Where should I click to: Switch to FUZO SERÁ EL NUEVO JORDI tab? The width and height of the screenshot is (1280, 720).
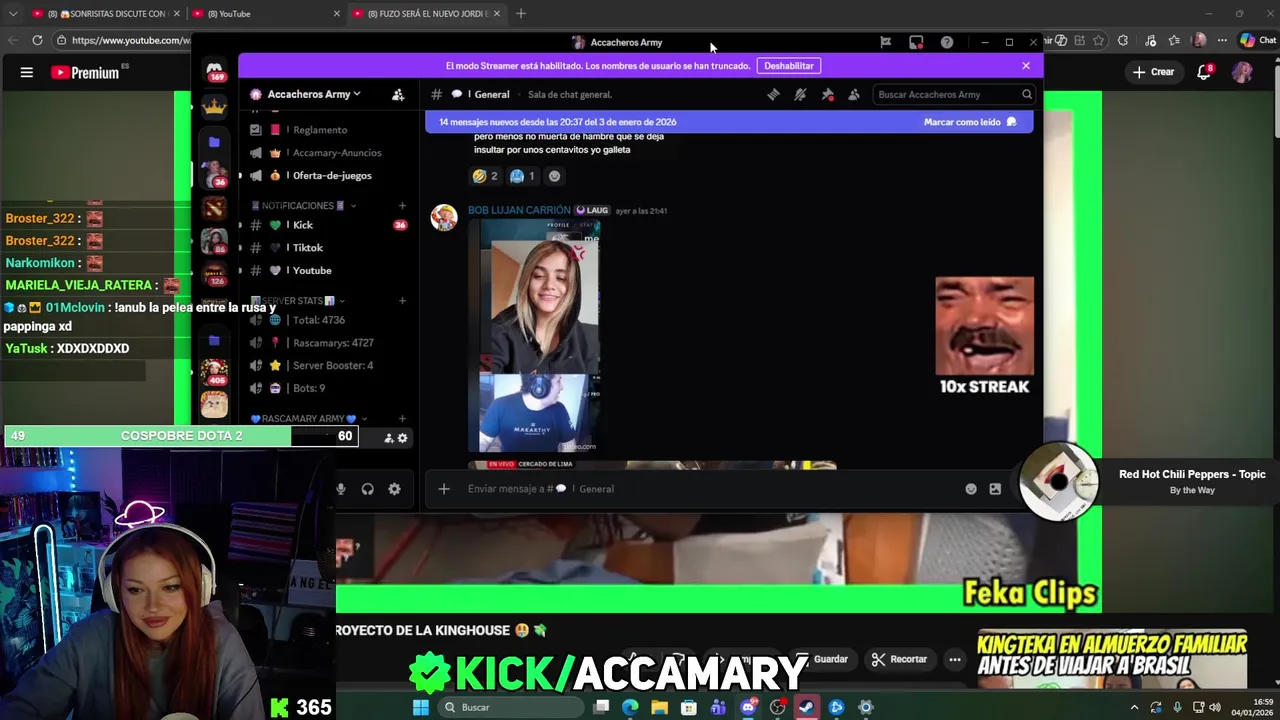pos(425,14)
